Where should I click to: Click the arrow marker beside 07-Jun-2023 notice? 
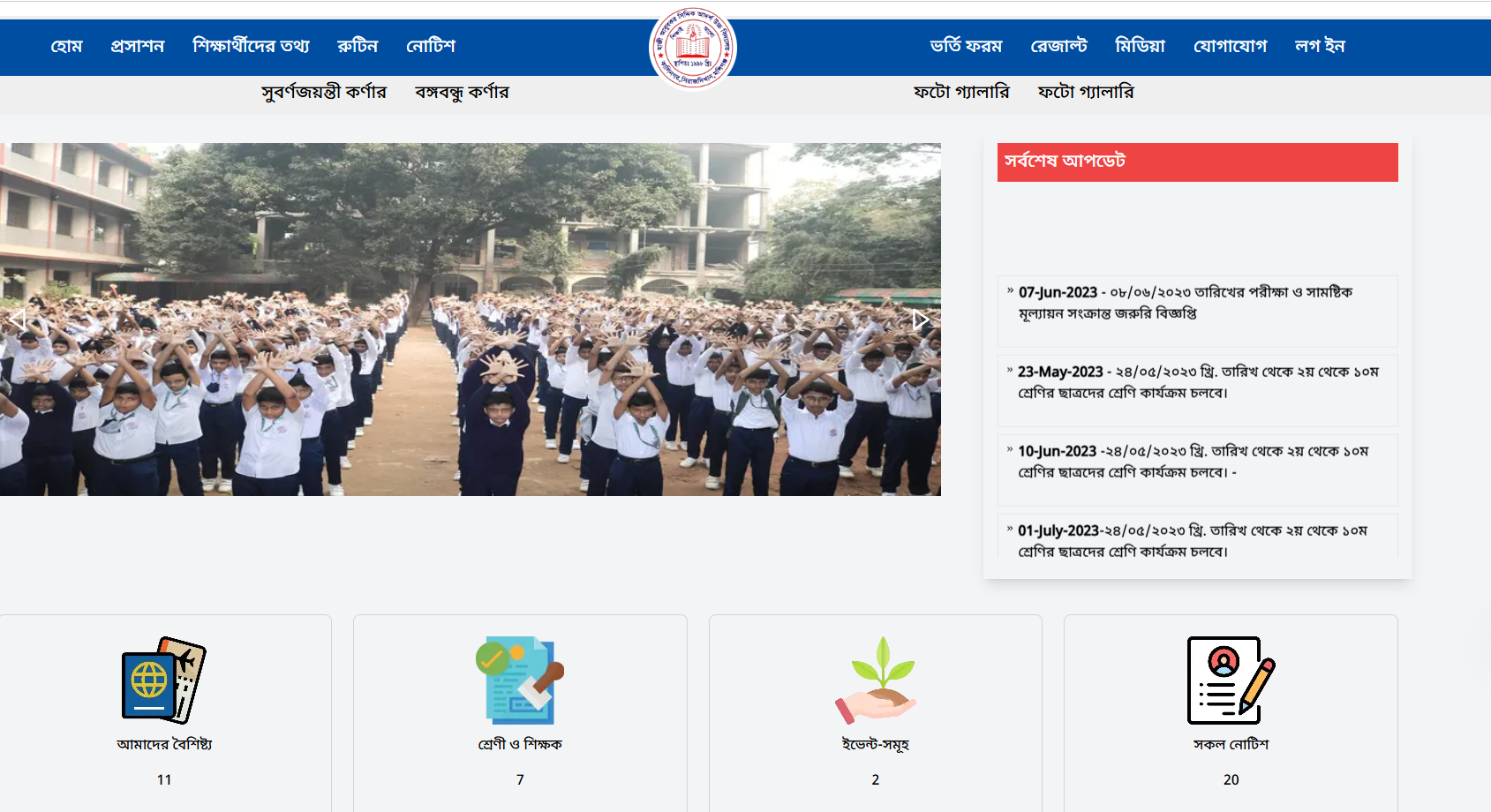pos(1010,289)
